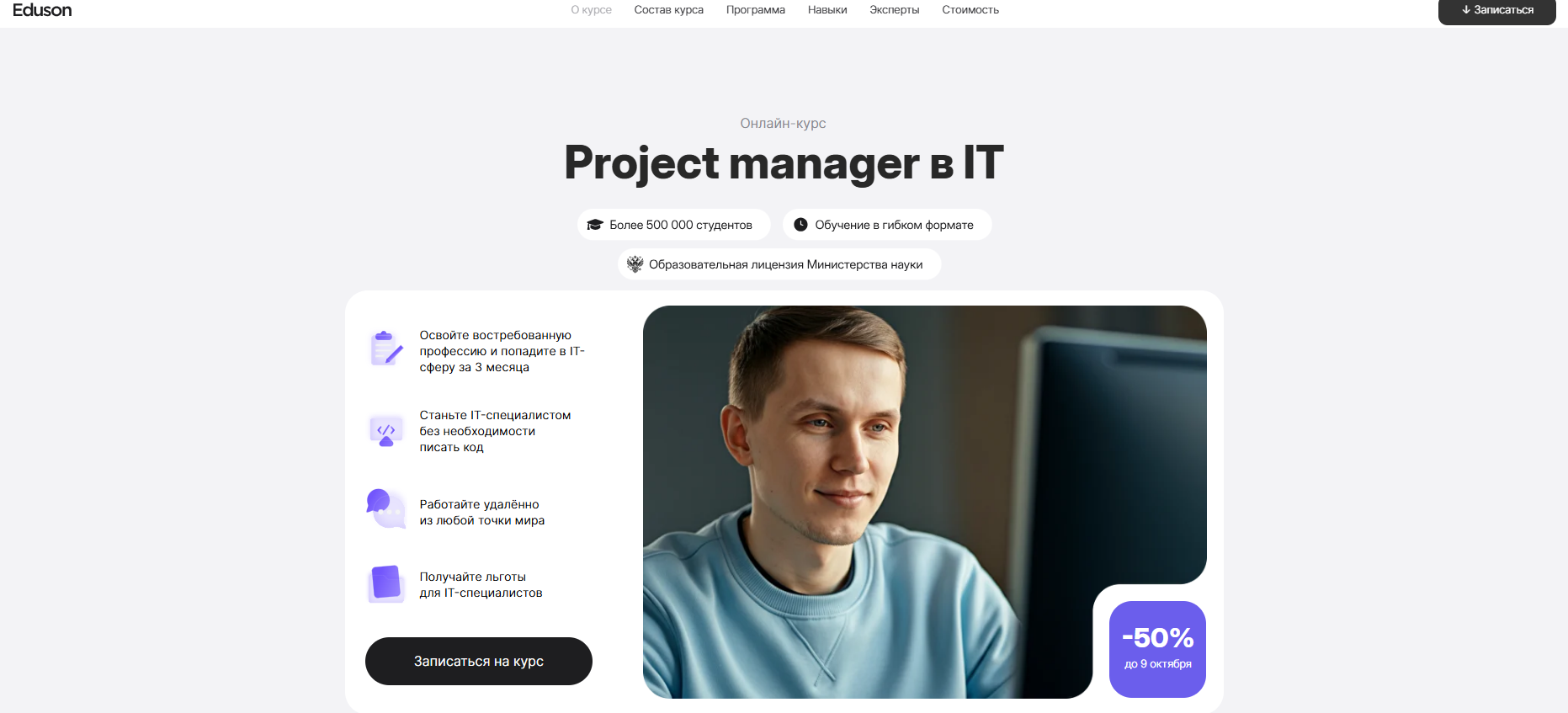Click the graduation cap icon

click(x=595, y=225)
